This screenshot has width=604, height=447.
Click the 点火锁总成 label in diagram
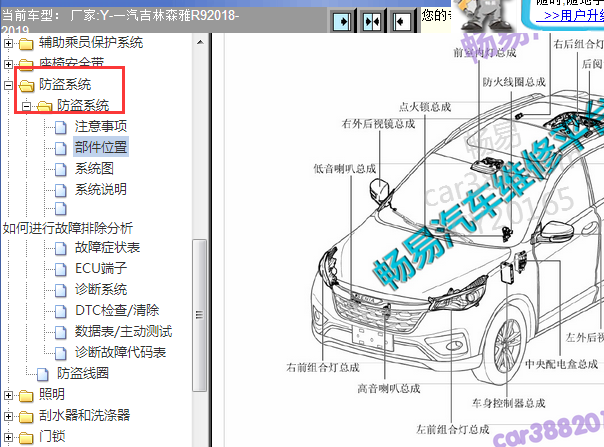click(425, 107)
